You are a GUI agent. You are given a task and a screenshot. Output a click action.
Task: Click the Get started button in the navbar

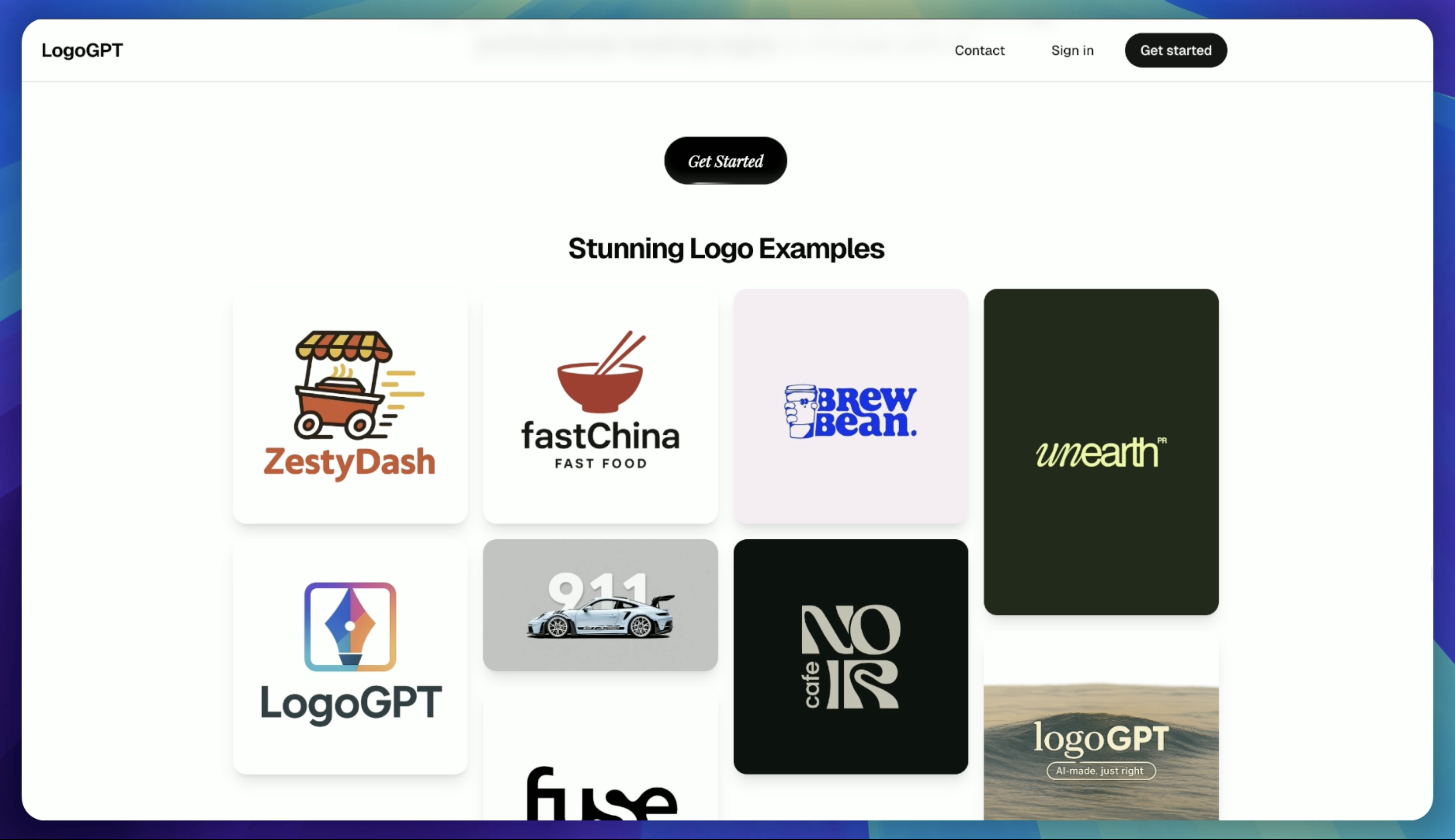[1175, 50]
